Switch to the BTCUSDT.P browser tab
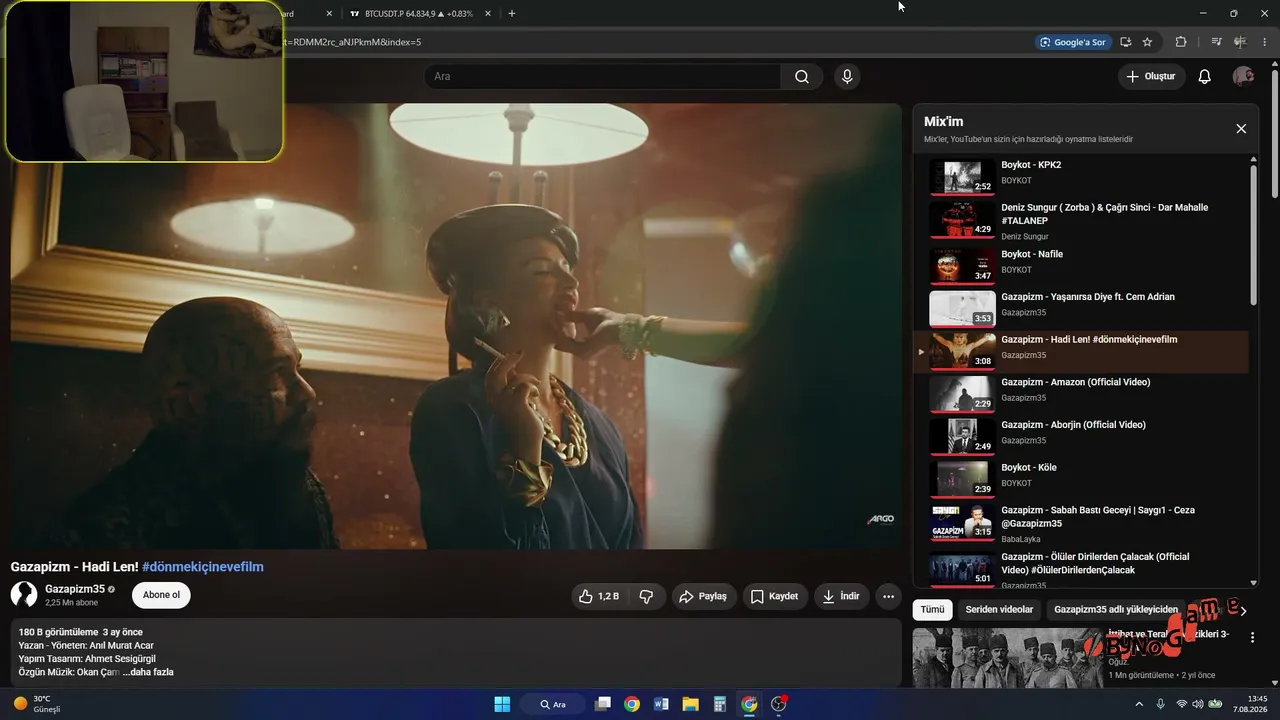The image size is (1280, 720). pos(420,14)
